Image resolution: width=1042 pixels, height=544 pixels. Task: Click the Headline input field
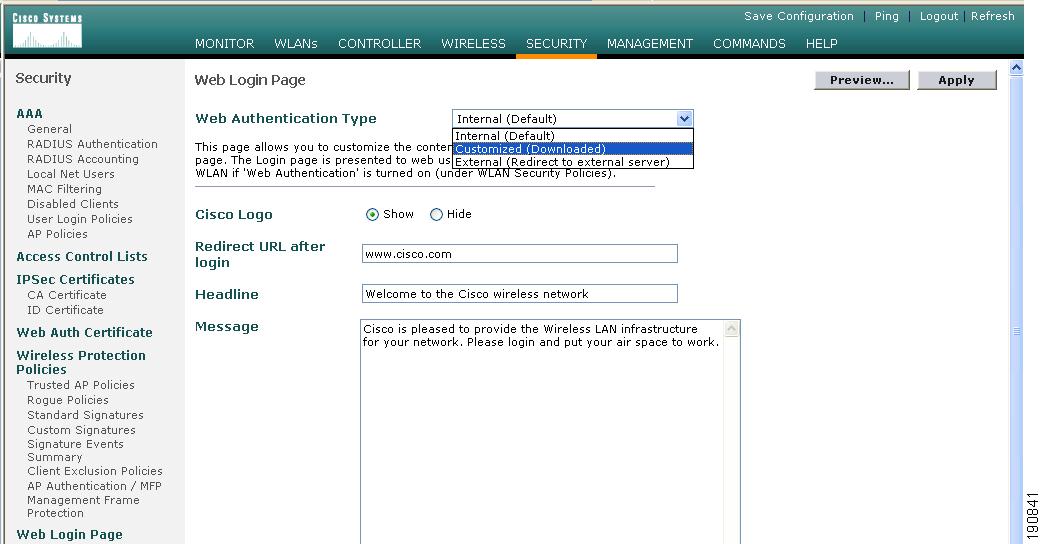(x=520, y=294)
